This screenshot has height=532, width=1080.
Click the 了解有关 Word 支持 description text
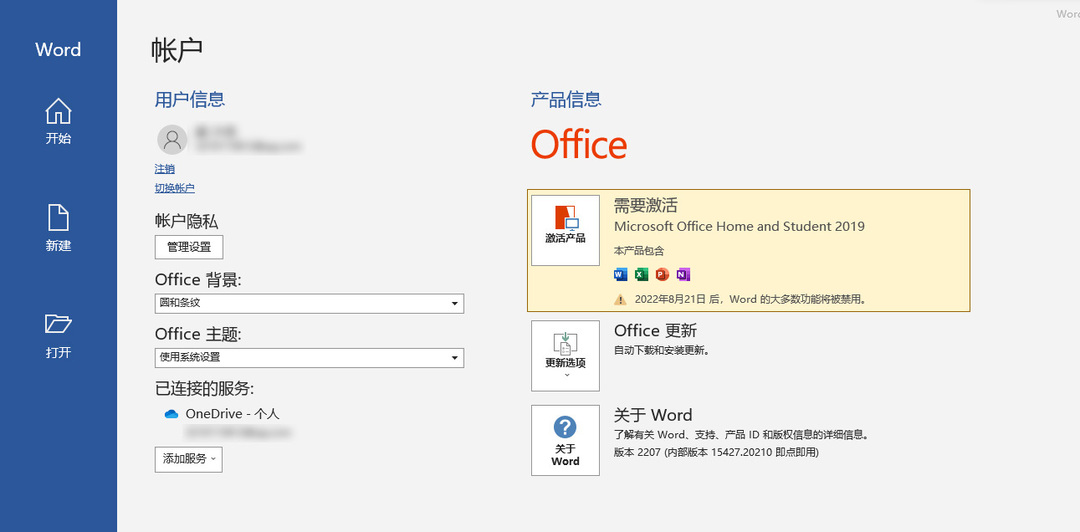(x=740, y=436)
